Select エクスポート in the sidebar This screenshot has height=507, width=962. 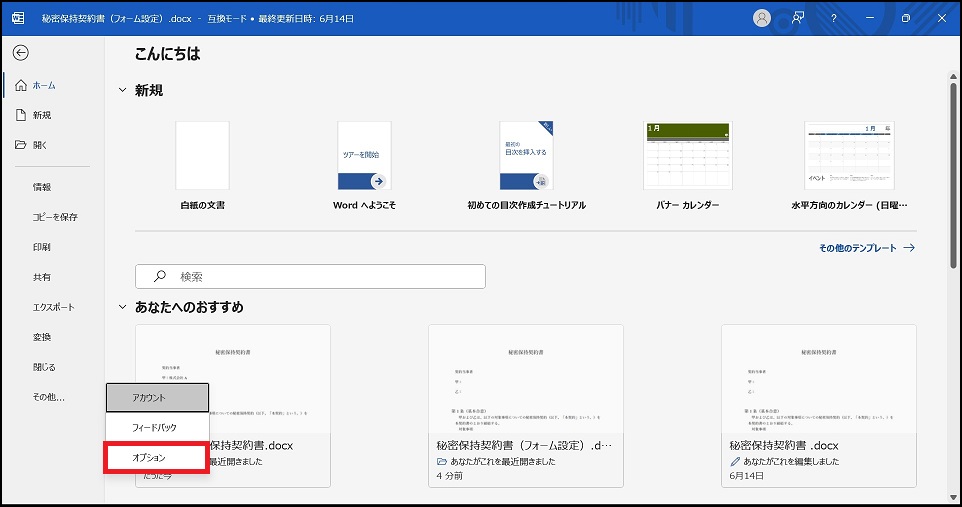53,307
